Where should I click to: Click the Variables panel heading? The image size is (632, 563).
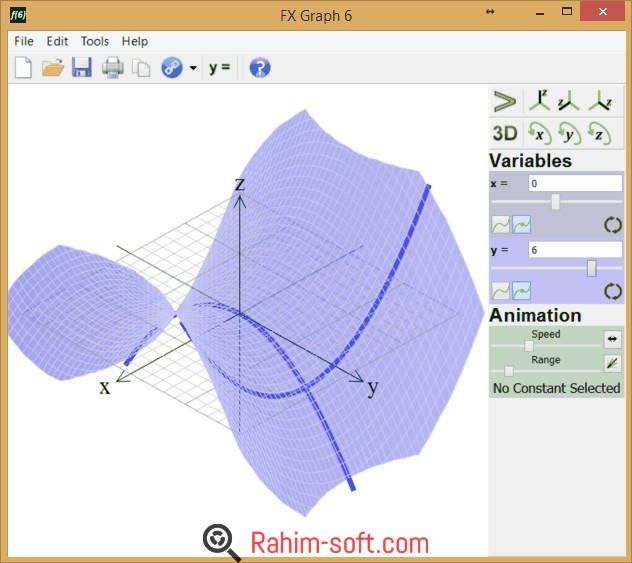530,161
